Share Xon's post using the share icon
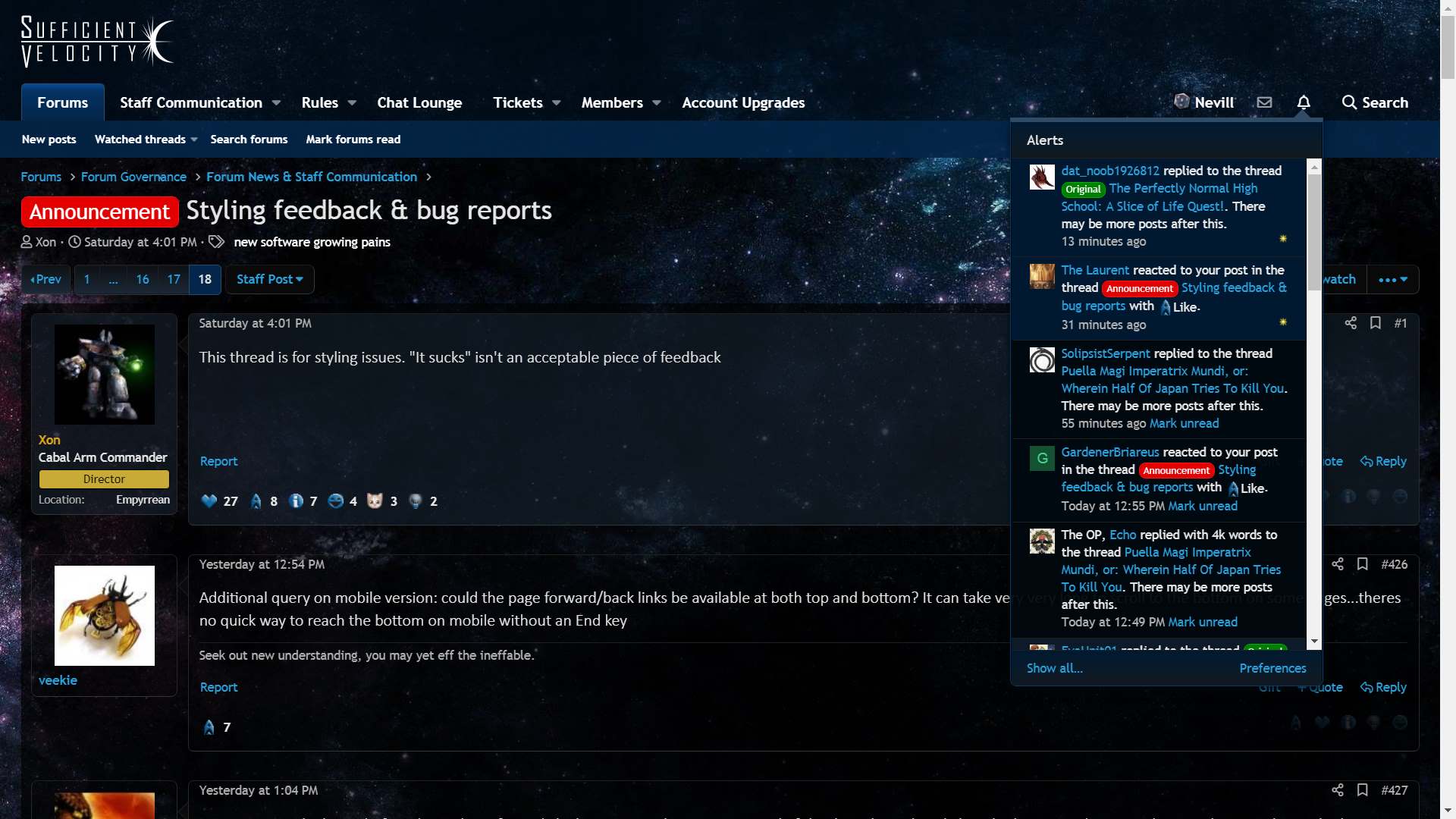Image resolution: width=1456 pixels, height=819 pixels. (1351, 322)
